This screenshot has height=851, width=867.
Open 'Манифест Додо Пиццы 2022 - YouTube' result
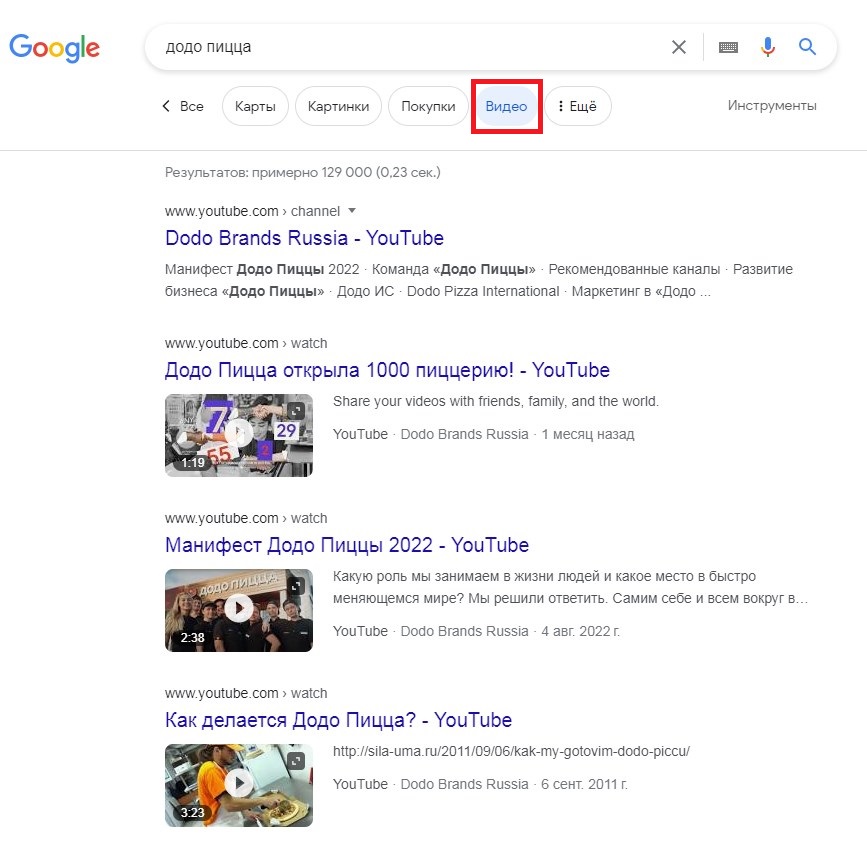[347, 545]
